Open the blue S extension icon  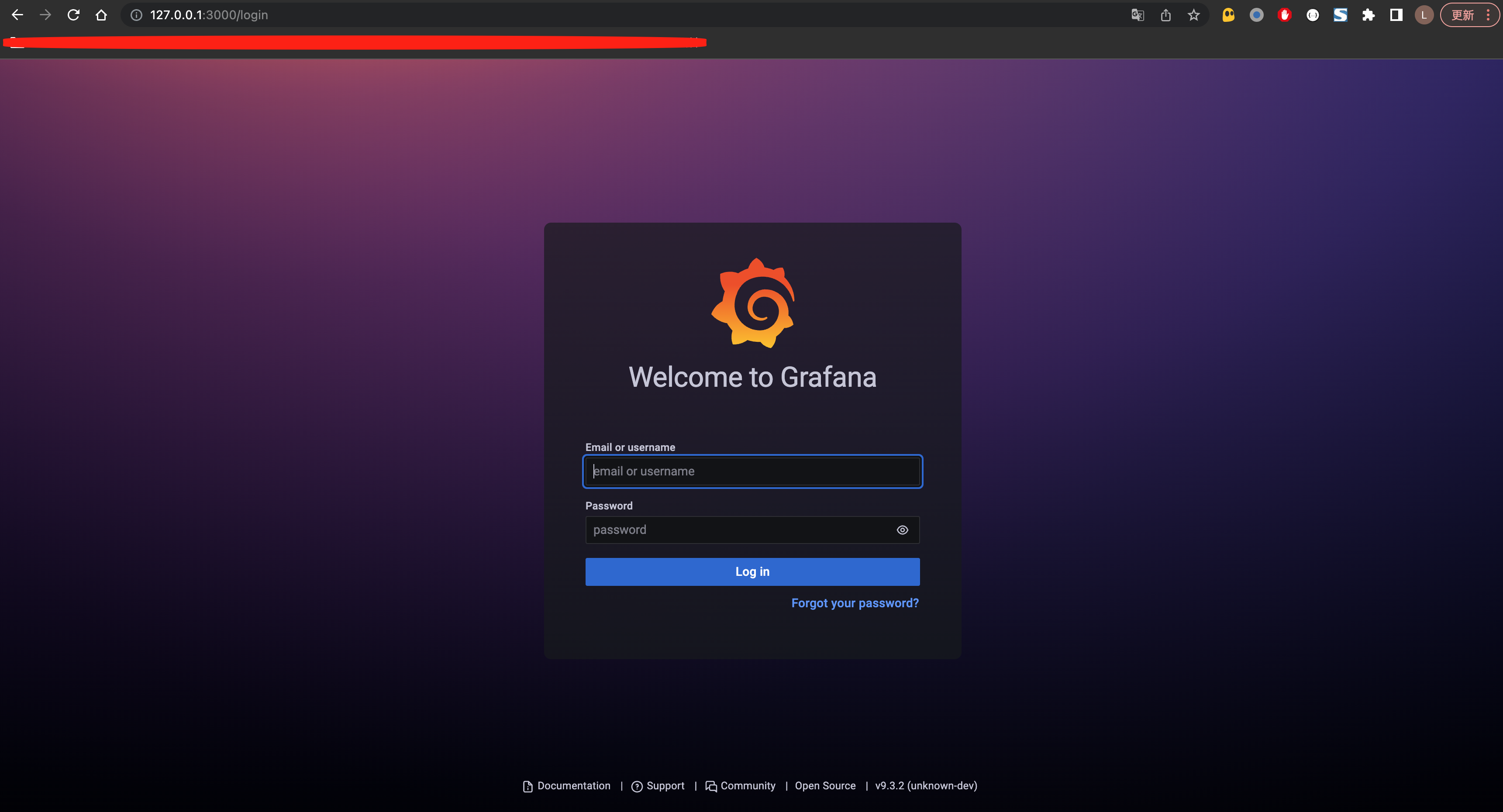pyautogui.click(x=1341, y=15)
